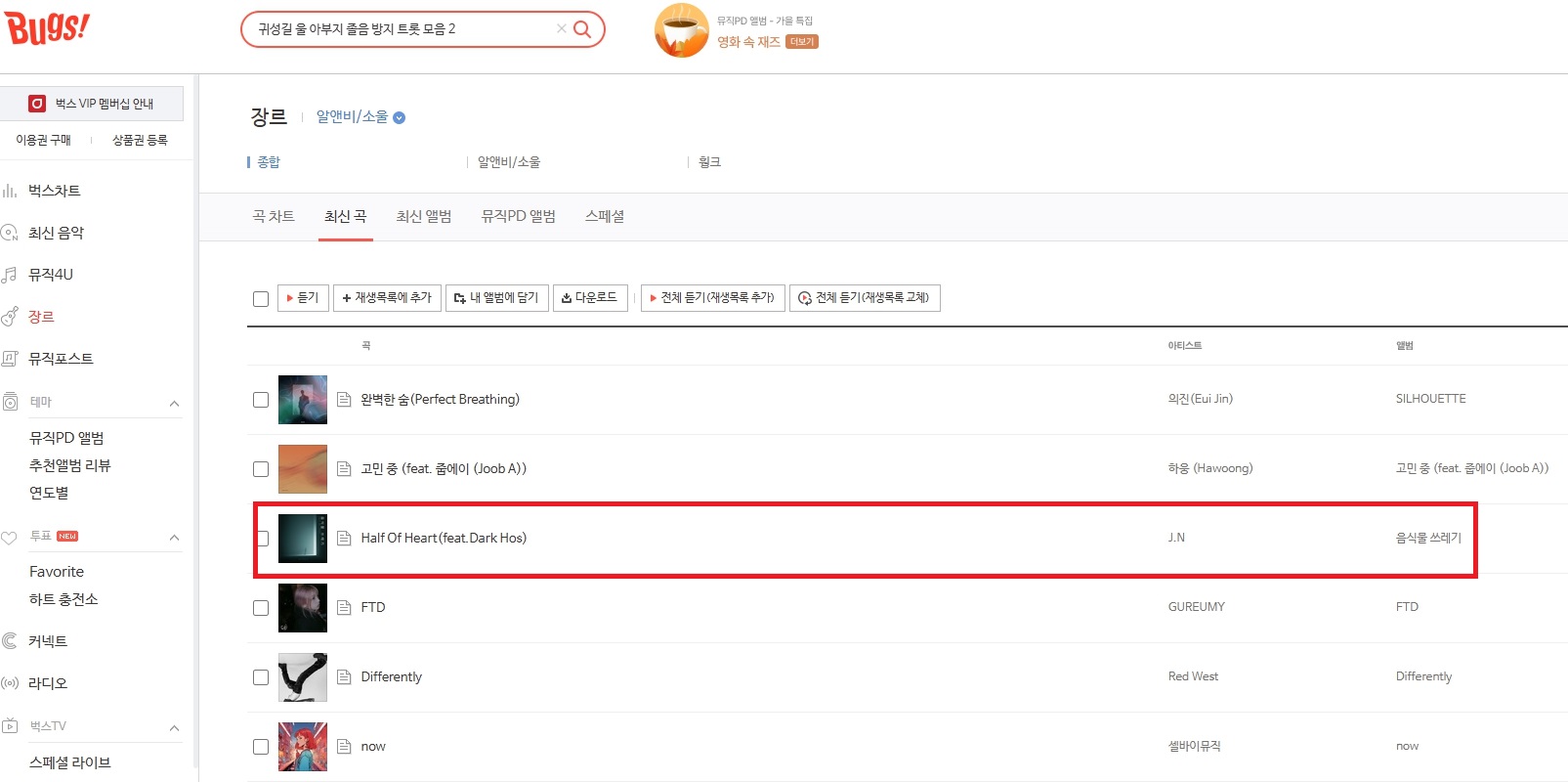The width and height of the screenshot is (1568, 782).
Task: Open 라디오 sidebar icon
Action: [10, 683]
